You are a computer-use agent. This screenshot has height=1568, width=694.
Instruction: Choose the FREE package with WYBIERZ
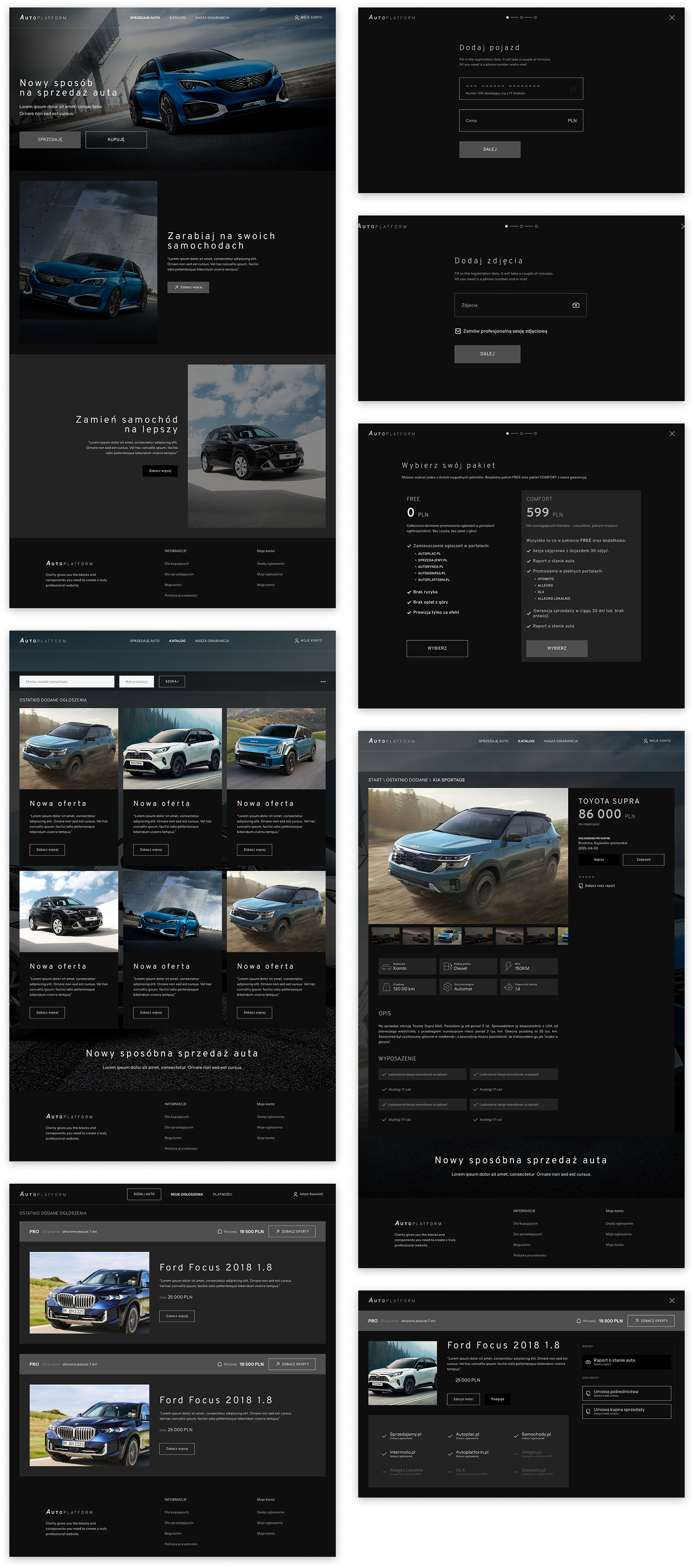[437, 648]
